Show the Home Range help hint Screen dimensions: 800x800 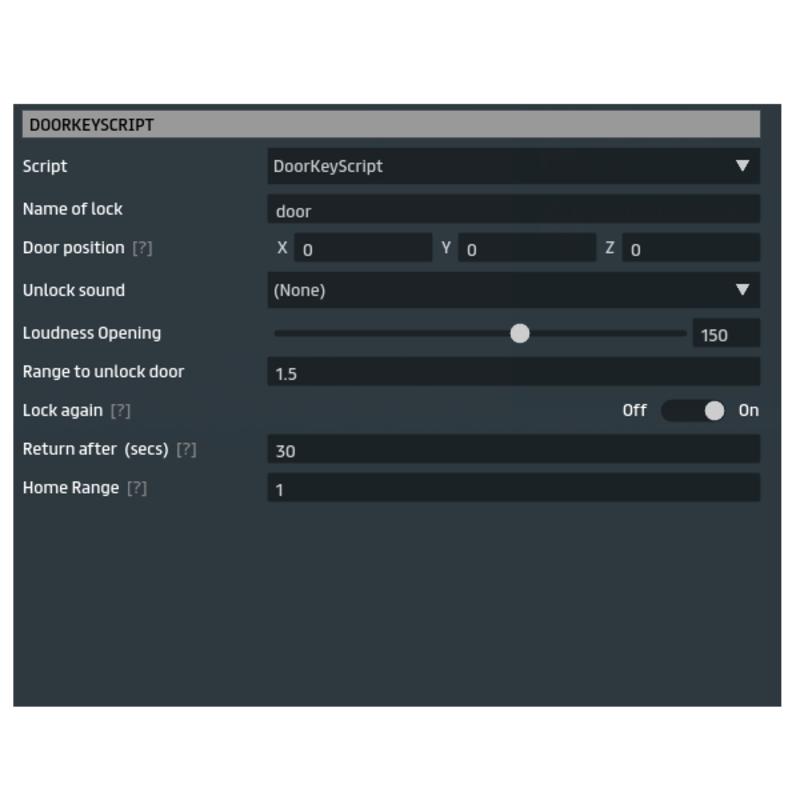click(137, 489)
